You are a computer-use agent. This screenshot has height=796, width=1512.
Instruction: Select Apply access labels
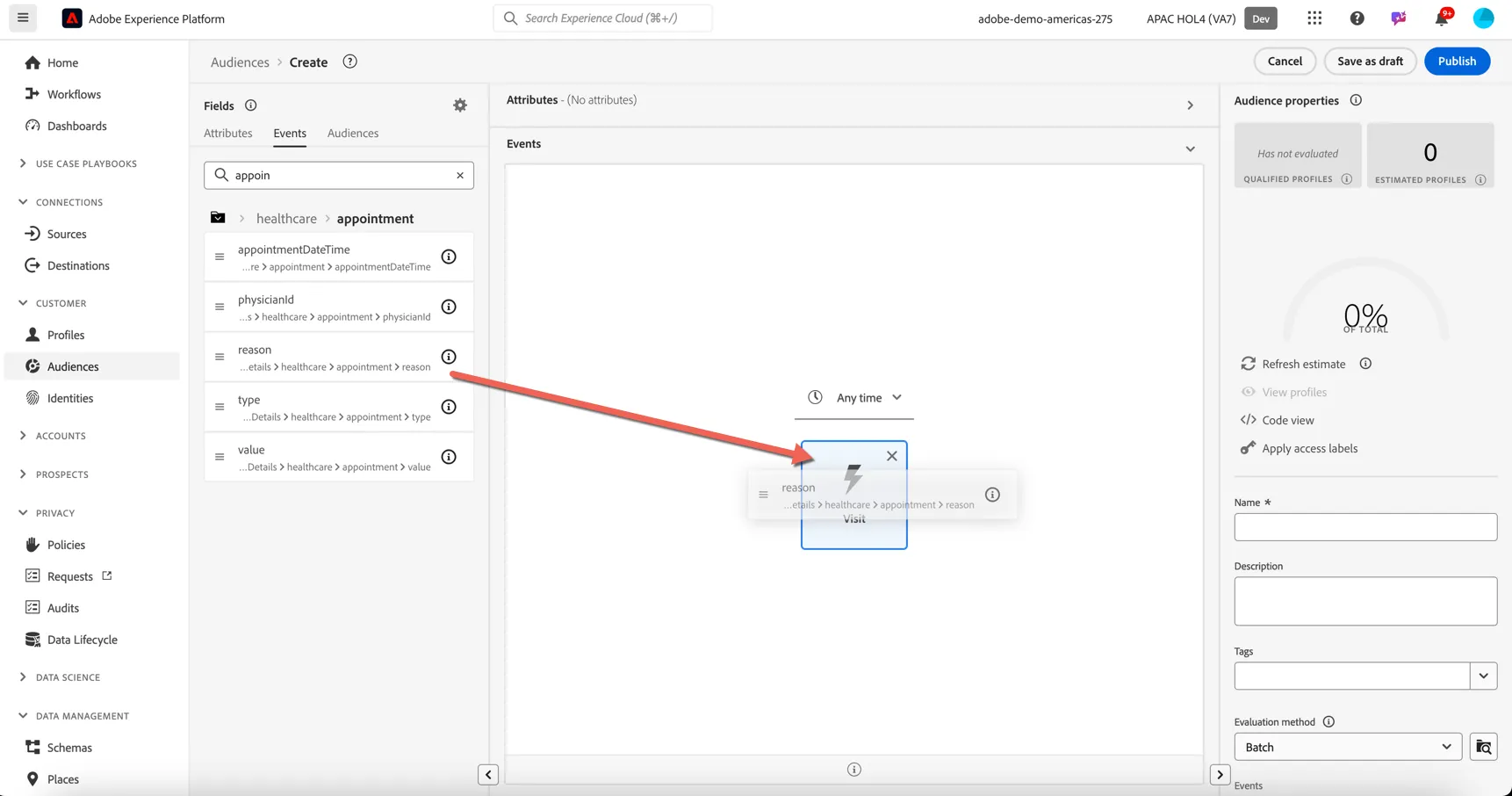[x=1299, y=448]
